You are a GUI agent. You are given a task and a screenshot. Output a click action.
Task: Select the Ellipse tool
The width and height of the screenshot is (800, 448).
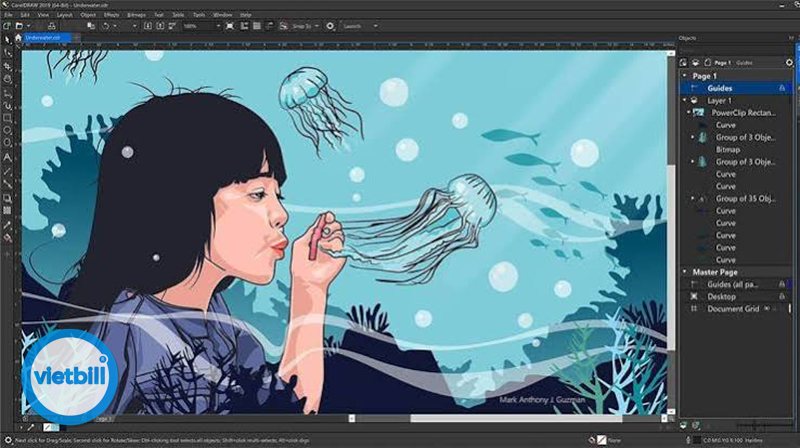[7, 131]
